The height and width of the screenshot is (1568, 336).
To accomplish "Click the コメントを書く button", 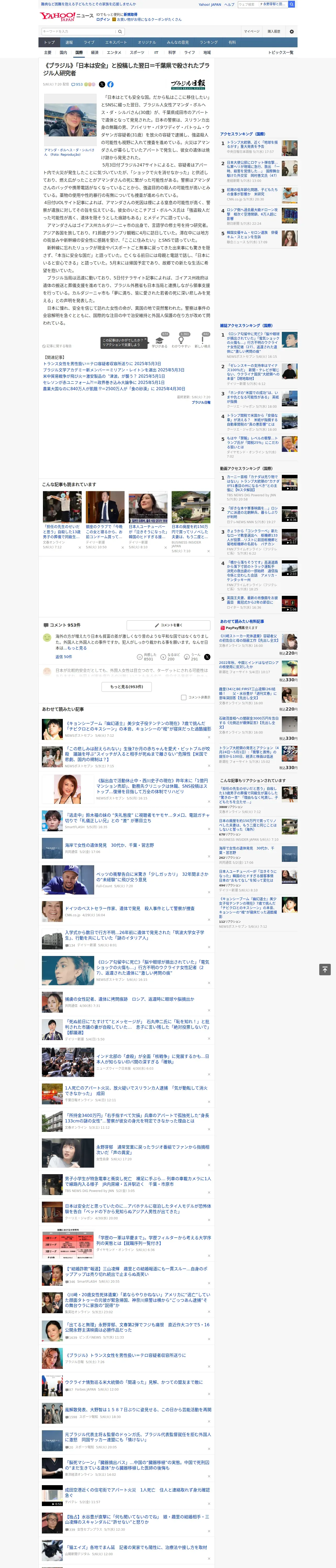I will pyautogui.click(x=168, y=625).
